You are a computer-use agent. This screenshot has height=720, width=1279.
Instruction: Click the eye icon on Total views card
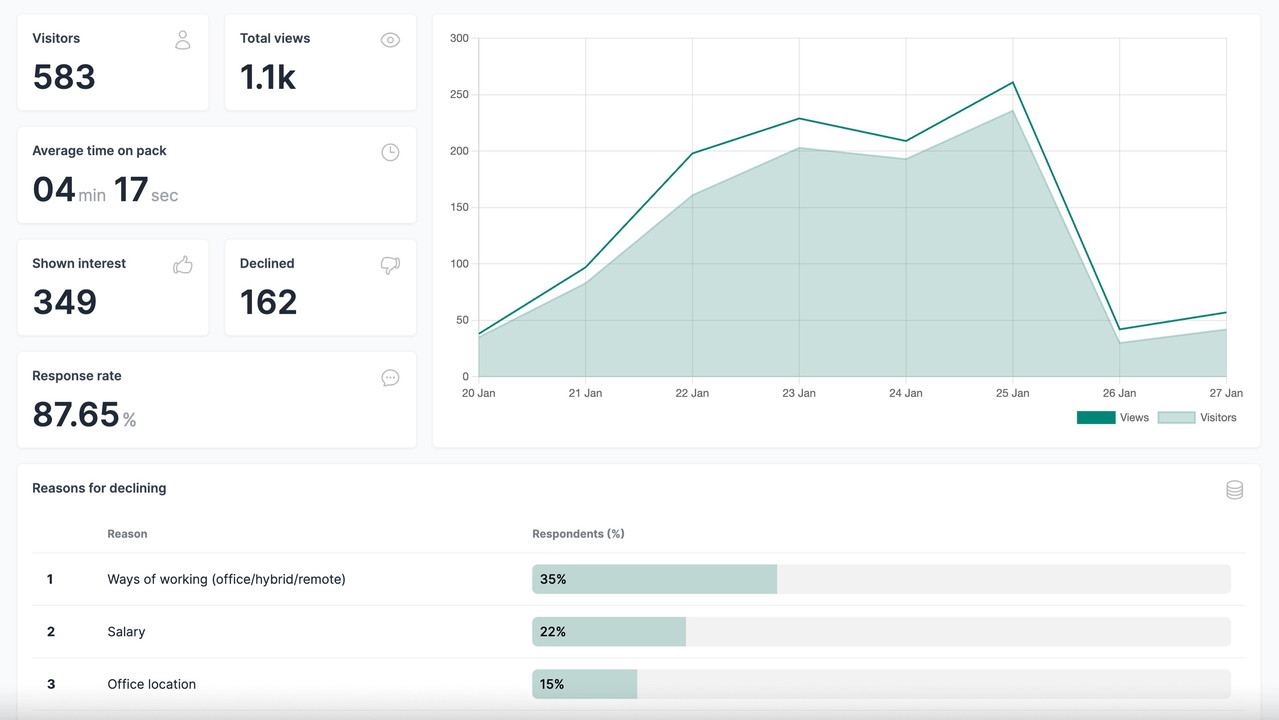click(x=390, y=40)
